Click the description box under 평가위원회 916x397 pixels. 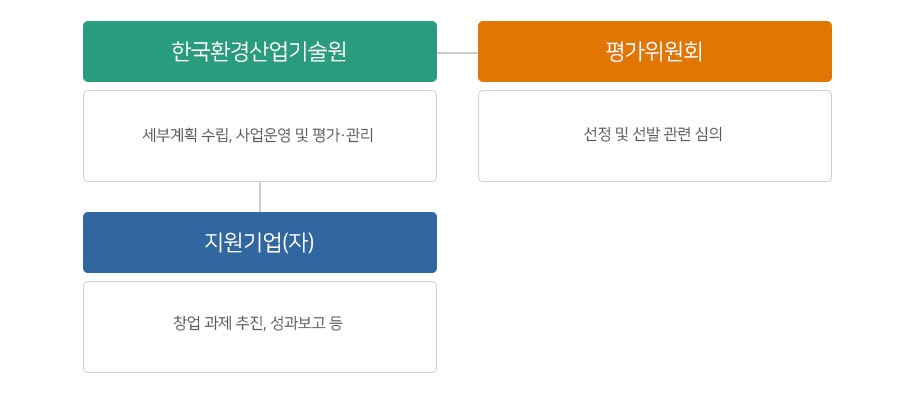point(655,136)
